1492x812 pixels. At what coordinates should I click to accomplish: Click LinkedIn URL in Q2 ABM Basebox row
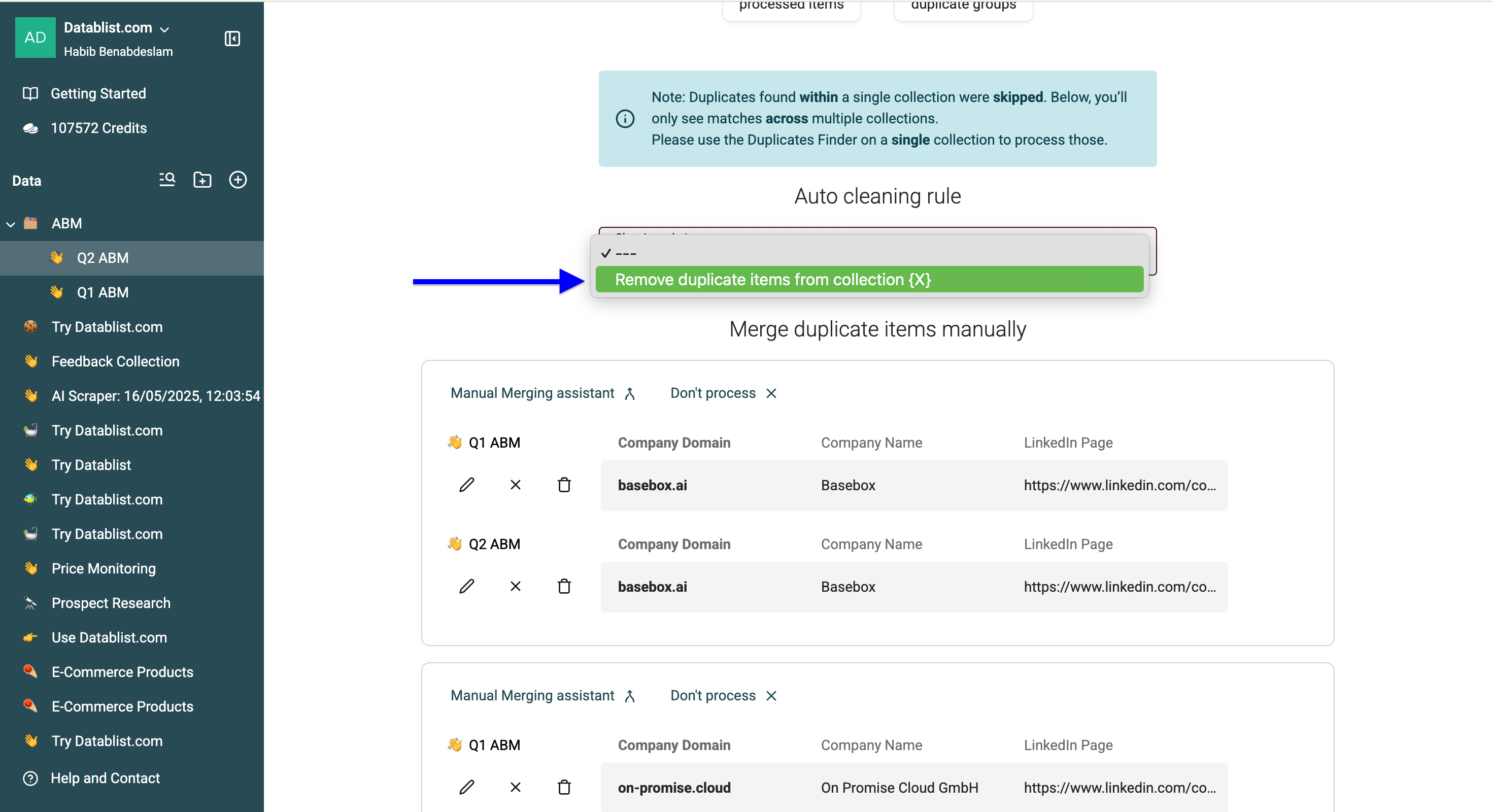1119,587
